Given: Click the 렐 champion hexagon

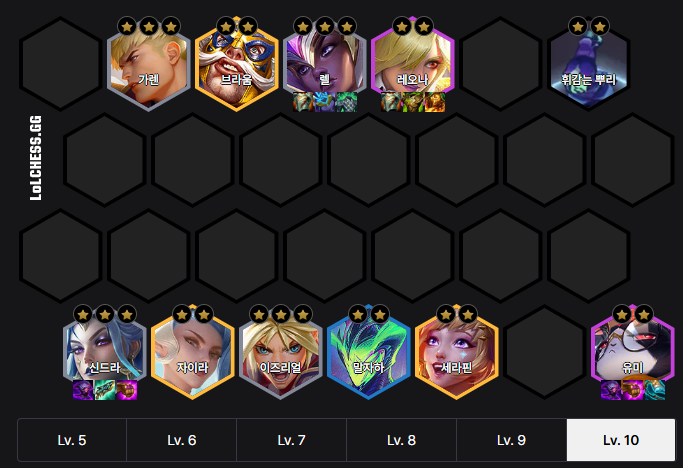Looking at the screenshot, I should (325, 64).
